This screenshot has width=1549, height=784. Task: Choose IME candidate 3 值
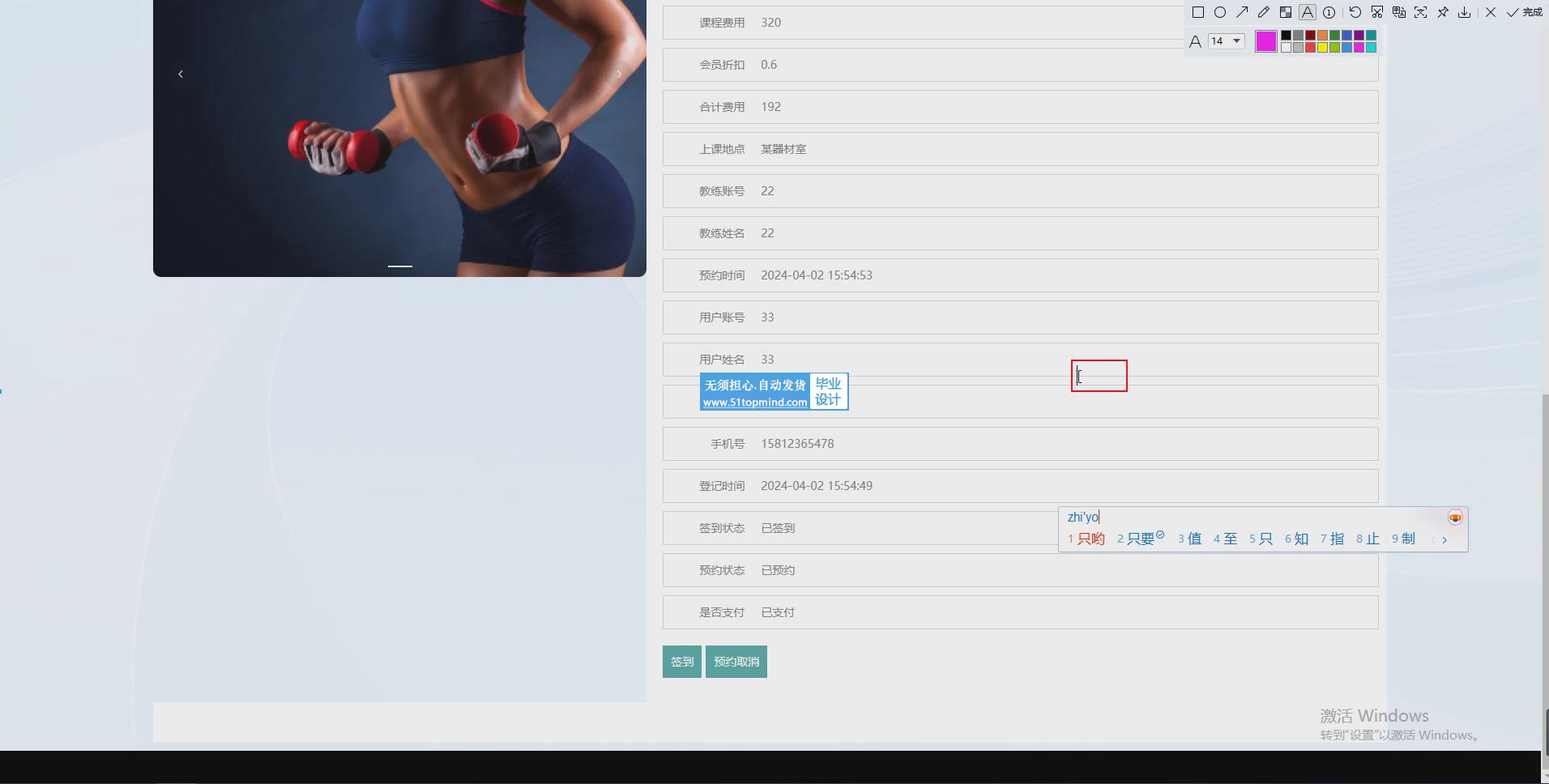click(x=1189, y=539)
